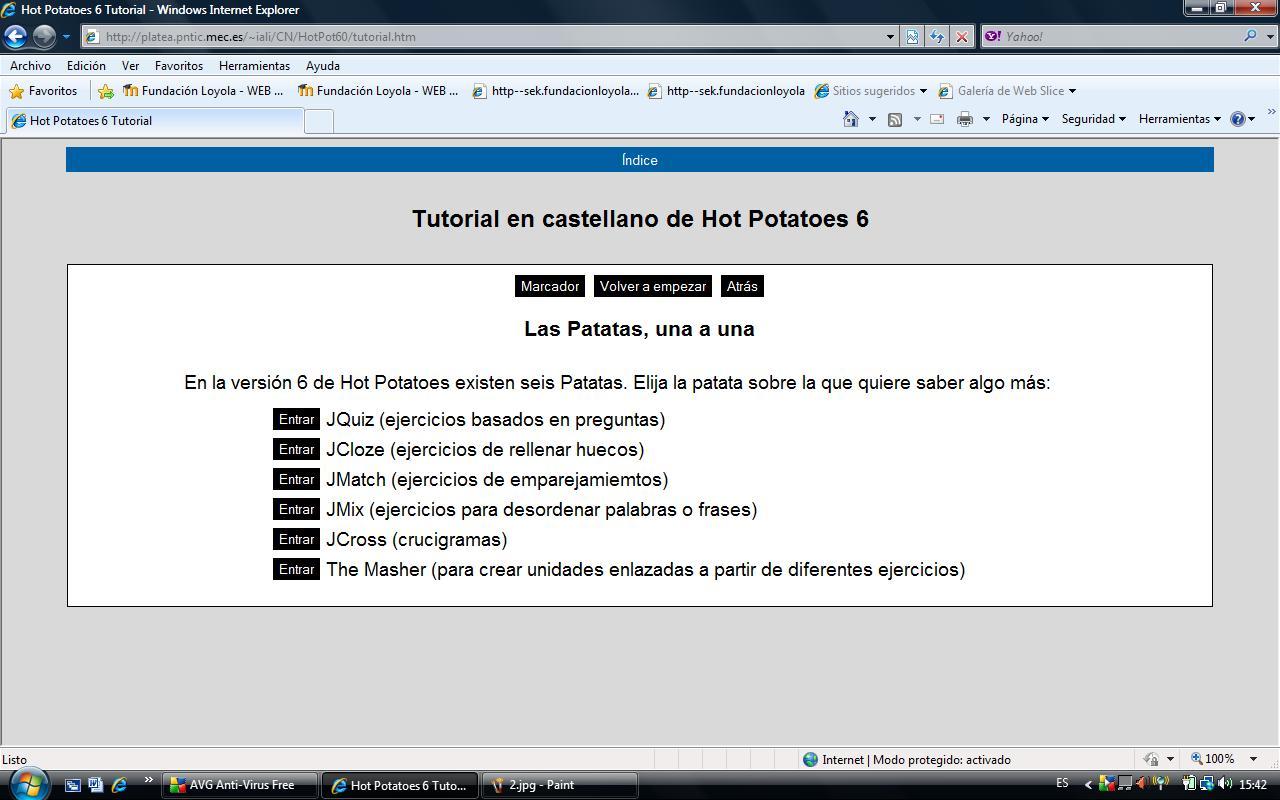This screenshot has width=1280, height=800.
Task: Click Entrar button for JQuiz
Action: point(296,419)
